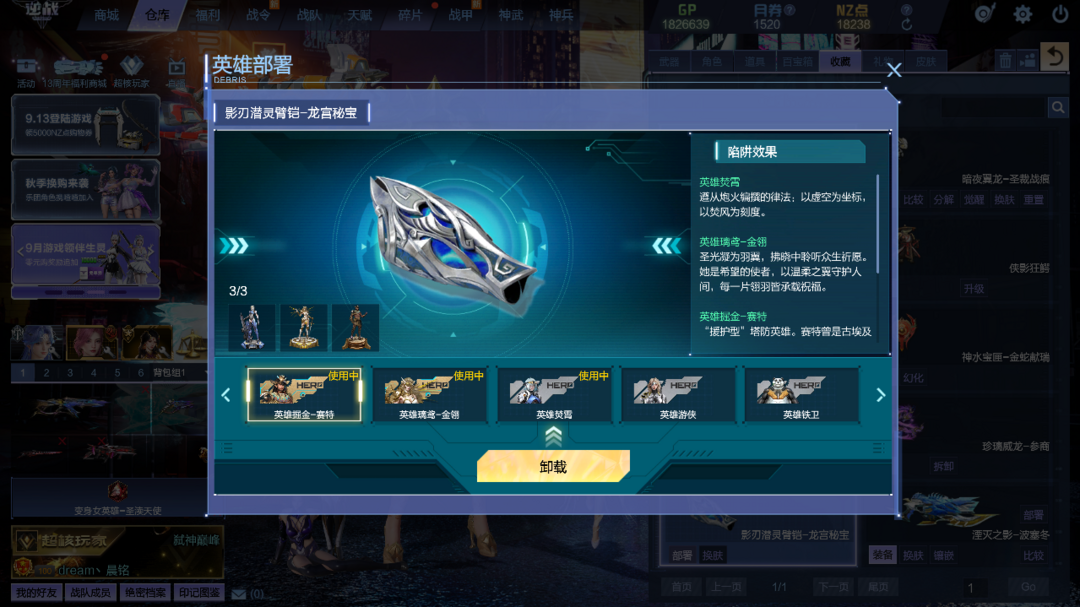This screenshot has height=607, width=1080.
Task: Click the trap effect description scrollbar
Action: tap(878, 224)
